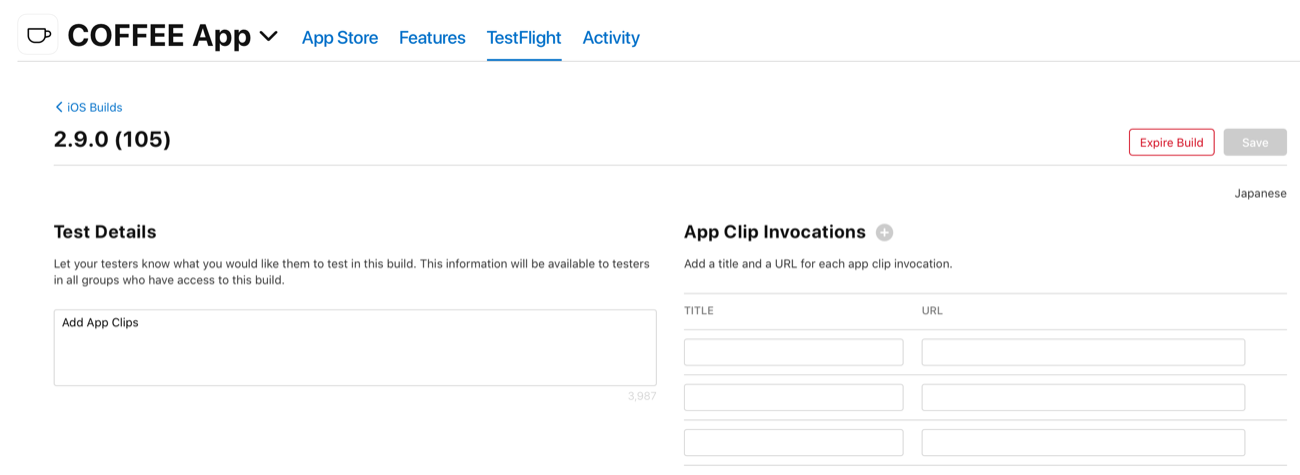1300x475 pixels.
Task: Select the Japanese language option
Action: click(x=1260, y=193)
